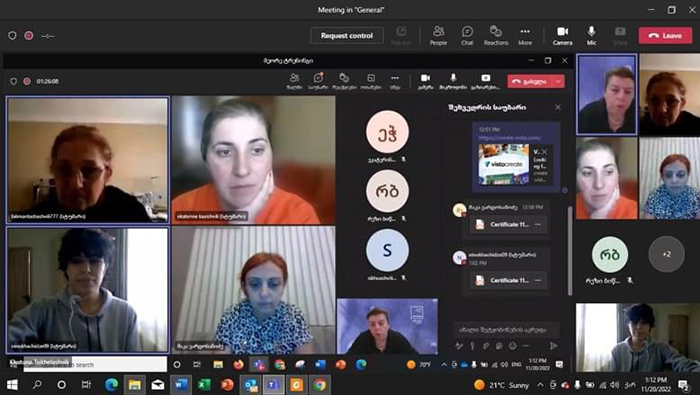Click the Request control button
This screenshot has width=700, height=395.
(x=347, y=36)
